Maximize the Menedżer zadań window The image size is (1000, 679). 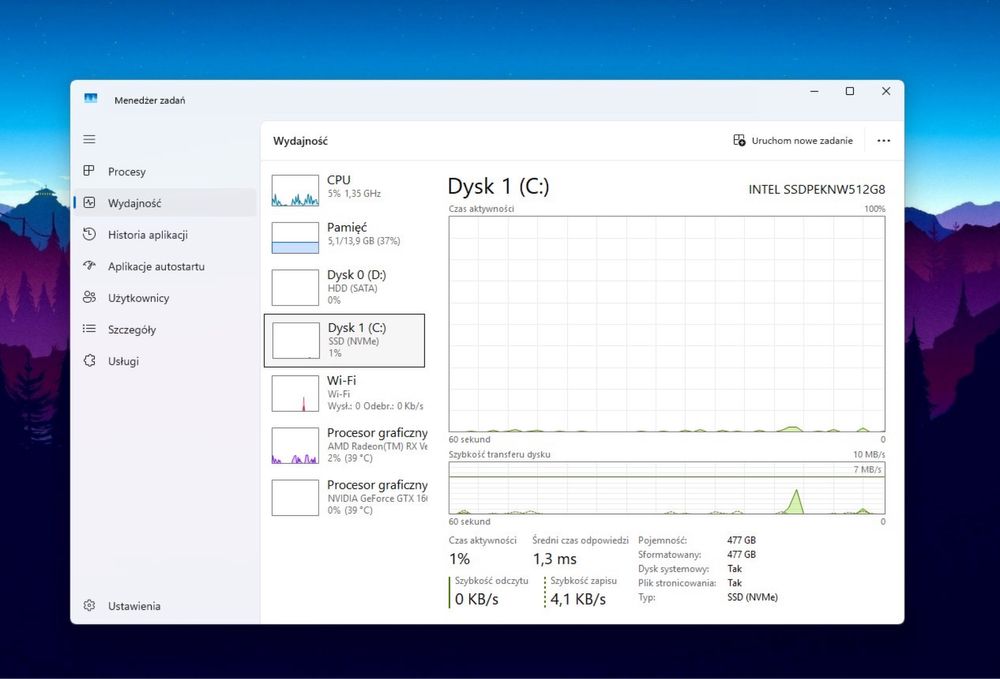(849, 91)
